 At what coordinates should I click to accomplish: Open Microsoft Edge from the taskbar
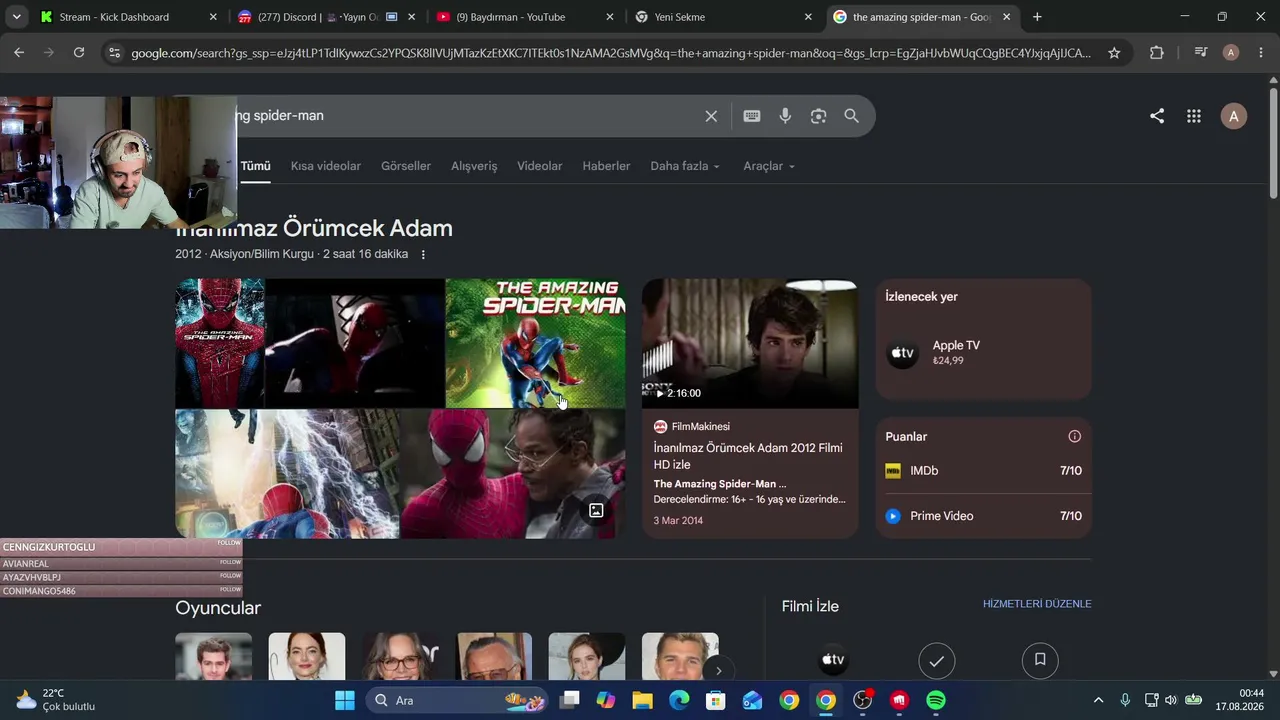(679, 701)
